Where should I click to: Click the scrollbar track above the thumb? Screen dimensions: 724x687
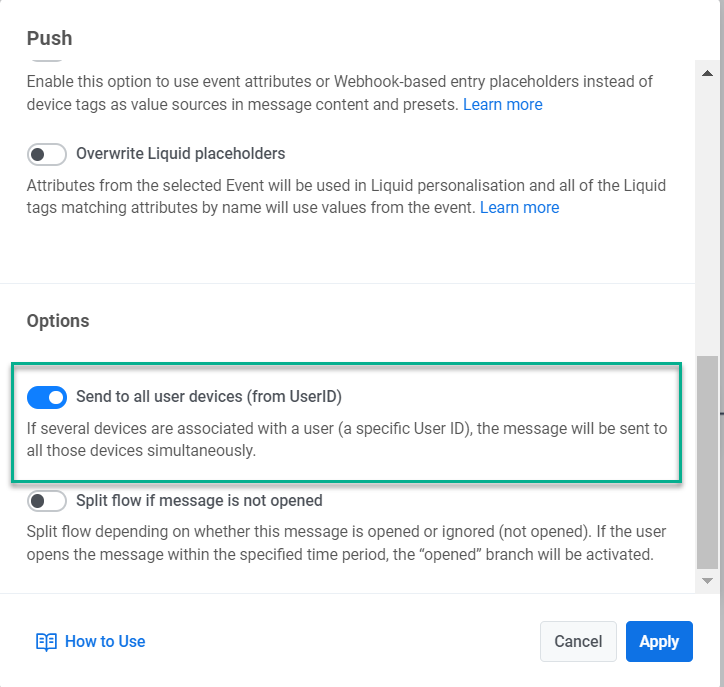pos(707,220)
